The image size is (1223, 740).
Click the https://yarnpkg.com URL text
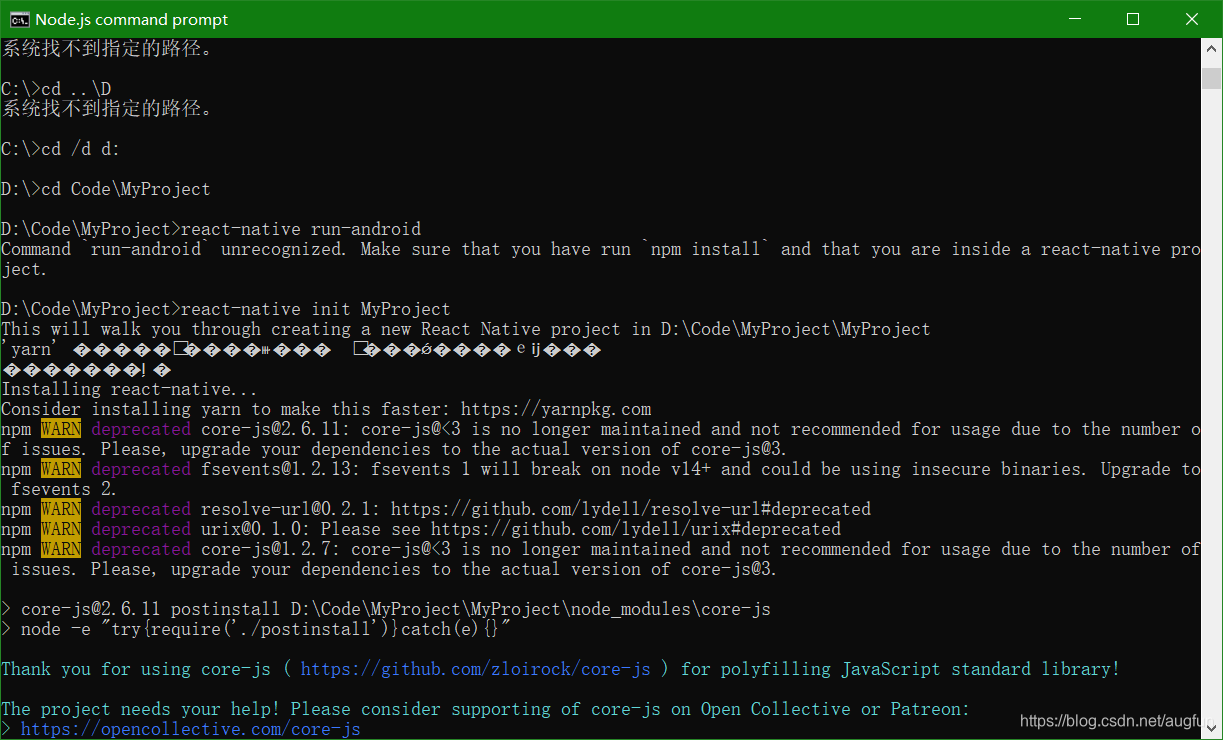[x=557, y=409]
